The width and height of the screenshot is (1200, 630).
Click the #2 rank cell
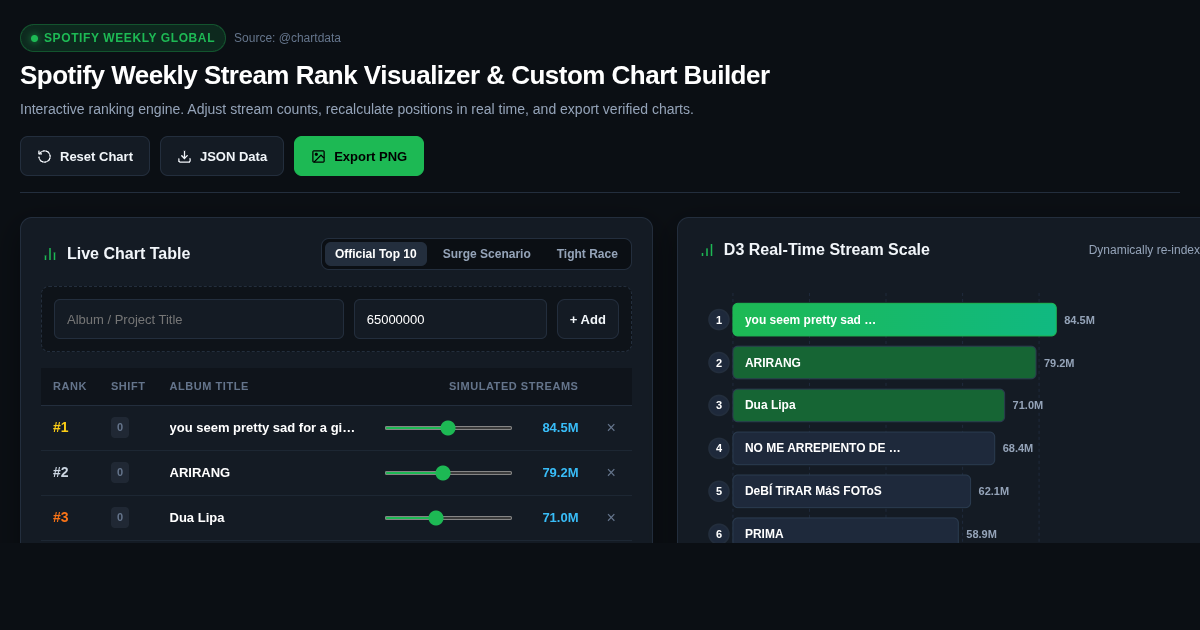pyautogui.click(x=61, y=473)
